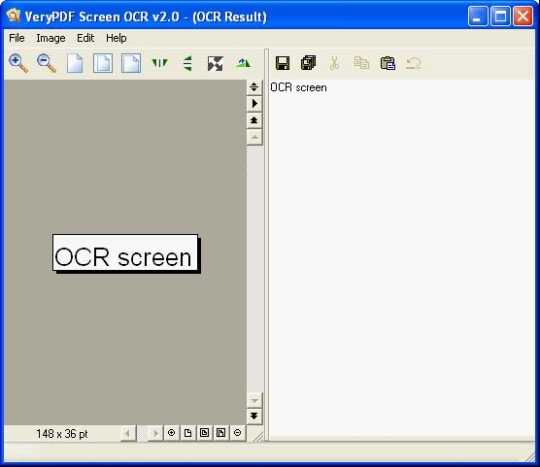This screenshot has width=540, height=467.
Task: Click the zoom in magnifier tool
Action: (18, 63)
